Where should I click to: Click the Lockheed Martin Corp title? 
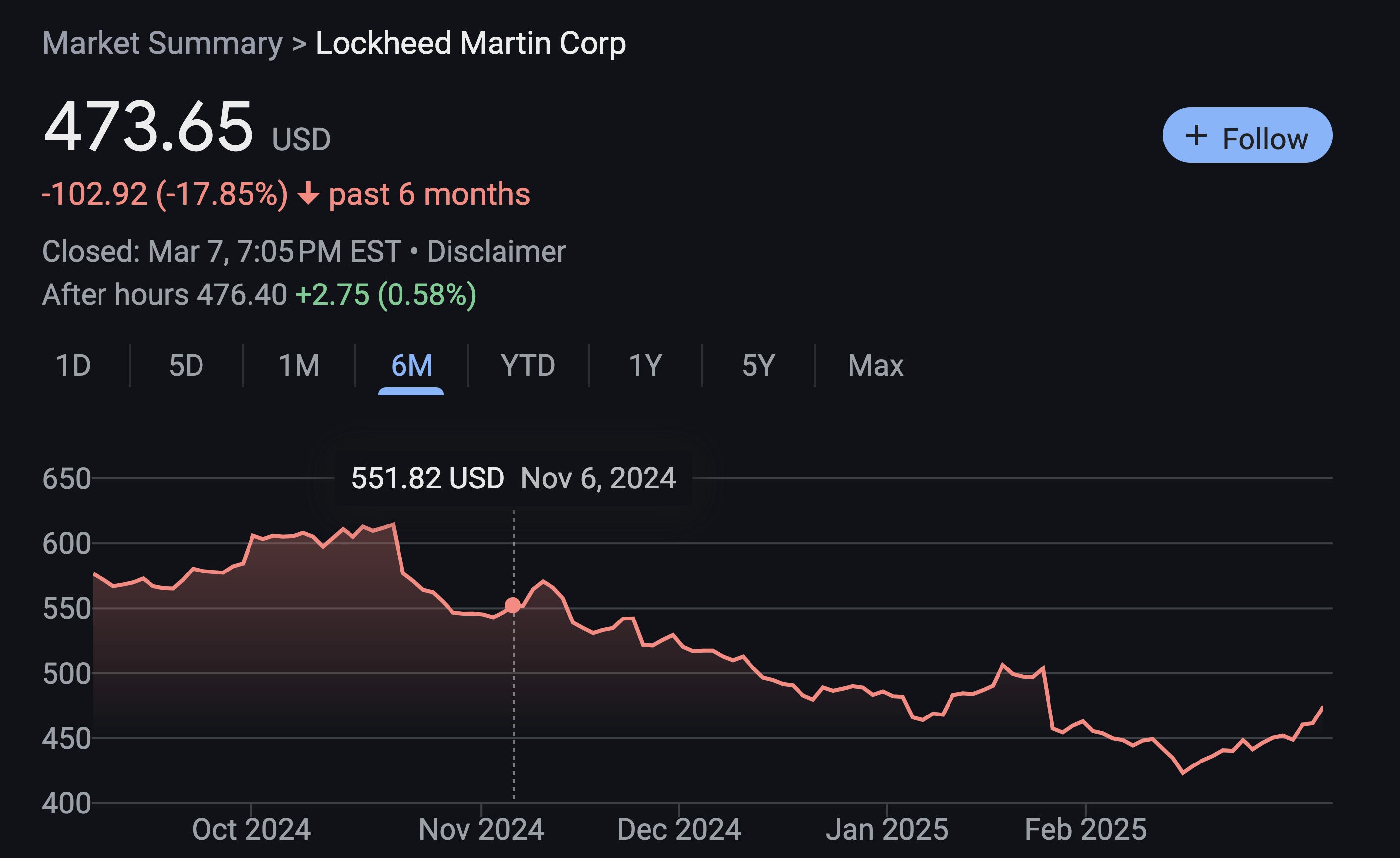tap(470, 43)
